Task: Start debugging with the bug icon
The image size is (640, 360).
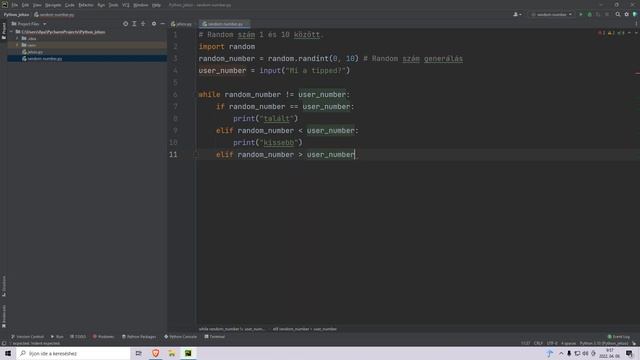Action: 589,15
